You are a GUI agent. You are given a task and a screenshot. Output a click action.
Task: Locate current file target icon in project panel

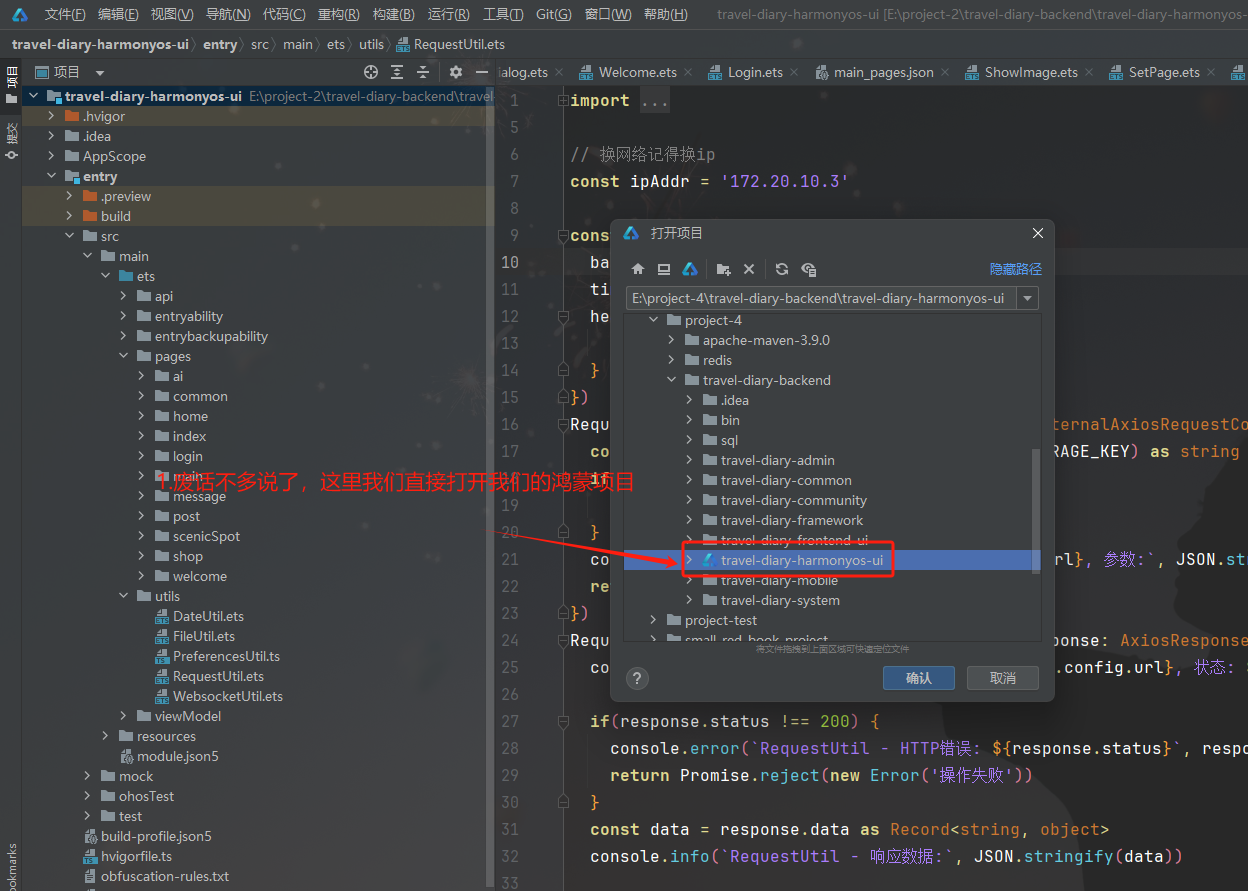(371, 72)
